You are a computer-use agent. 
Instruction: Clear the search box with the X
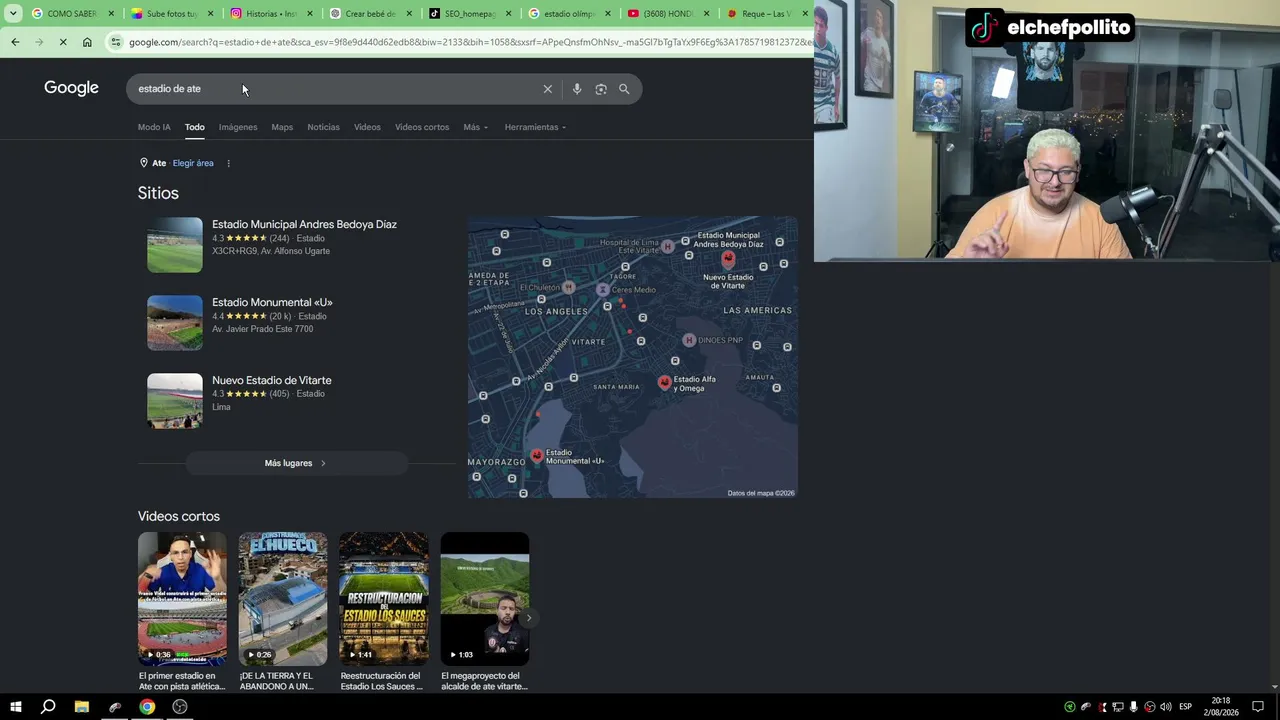tap(548, 89)
